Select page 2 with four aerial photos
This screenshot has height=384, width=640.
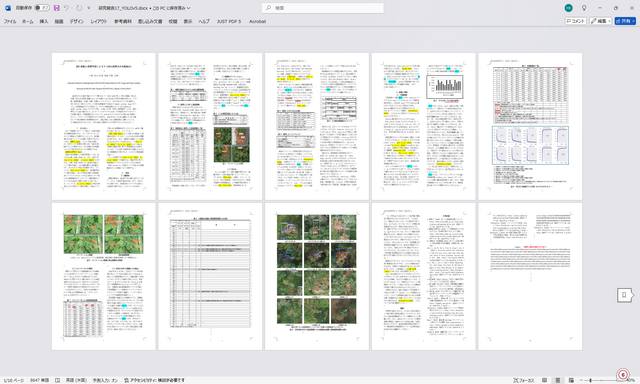210,126
